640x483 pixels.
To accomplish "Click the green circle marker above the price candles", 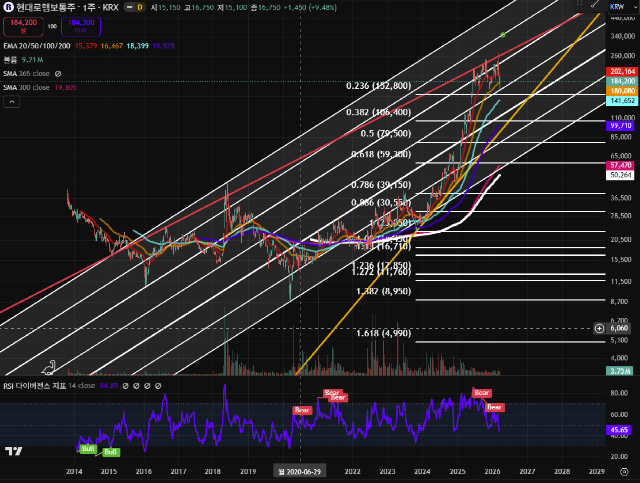I will [x=502, y=35].
